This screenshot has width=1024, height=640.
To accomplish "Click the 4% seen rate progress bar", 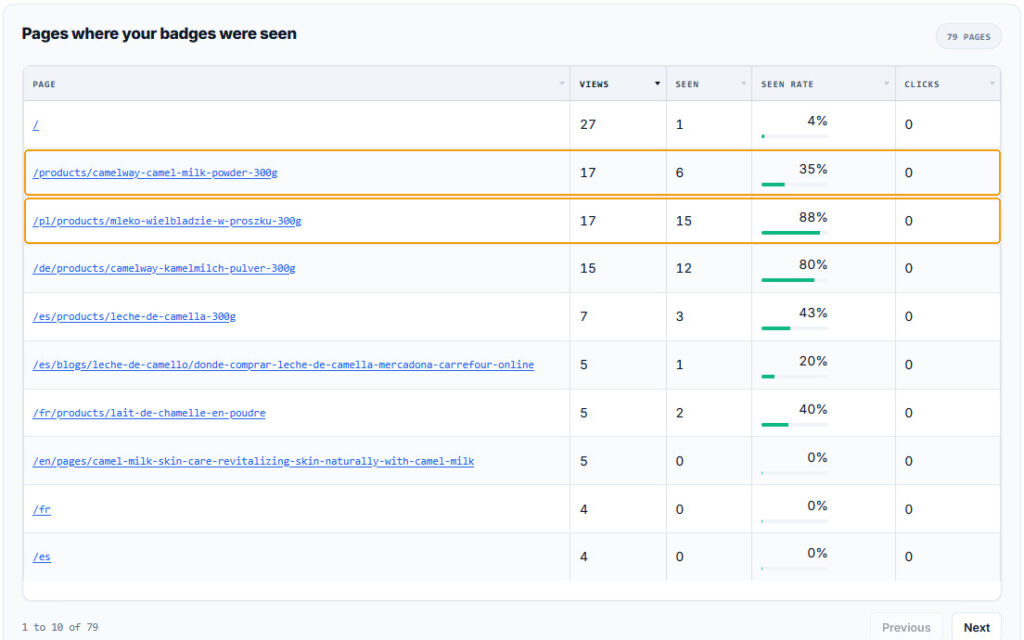I will 794,136.
